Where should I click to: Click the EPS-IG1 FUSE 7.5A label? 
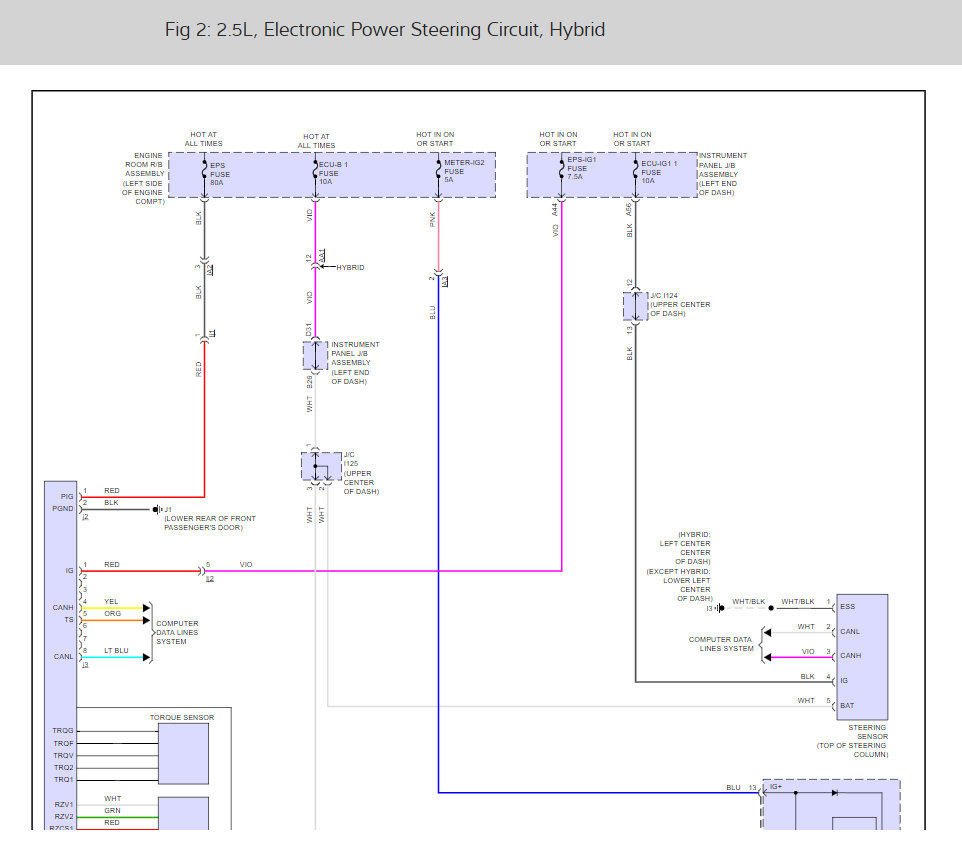[581, 168]
